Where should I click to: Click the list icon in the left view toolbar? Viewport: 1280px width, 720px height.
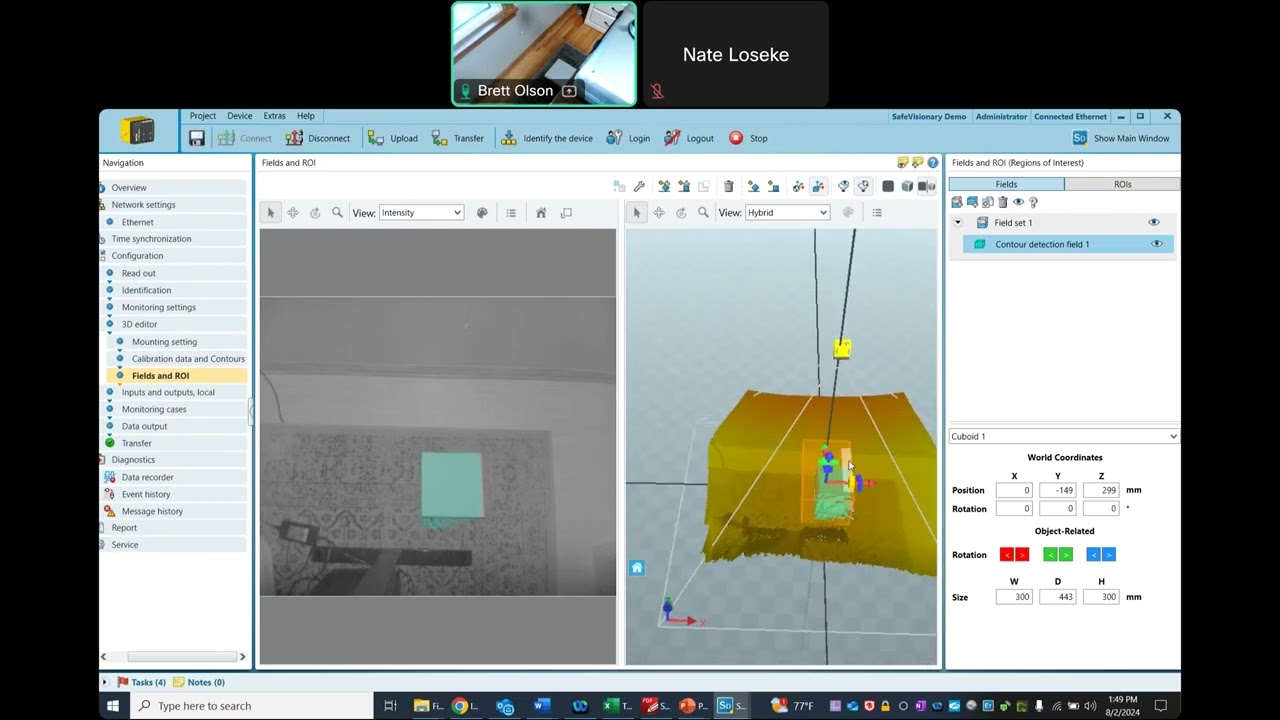pyautogui.click(x=511, y=212)
